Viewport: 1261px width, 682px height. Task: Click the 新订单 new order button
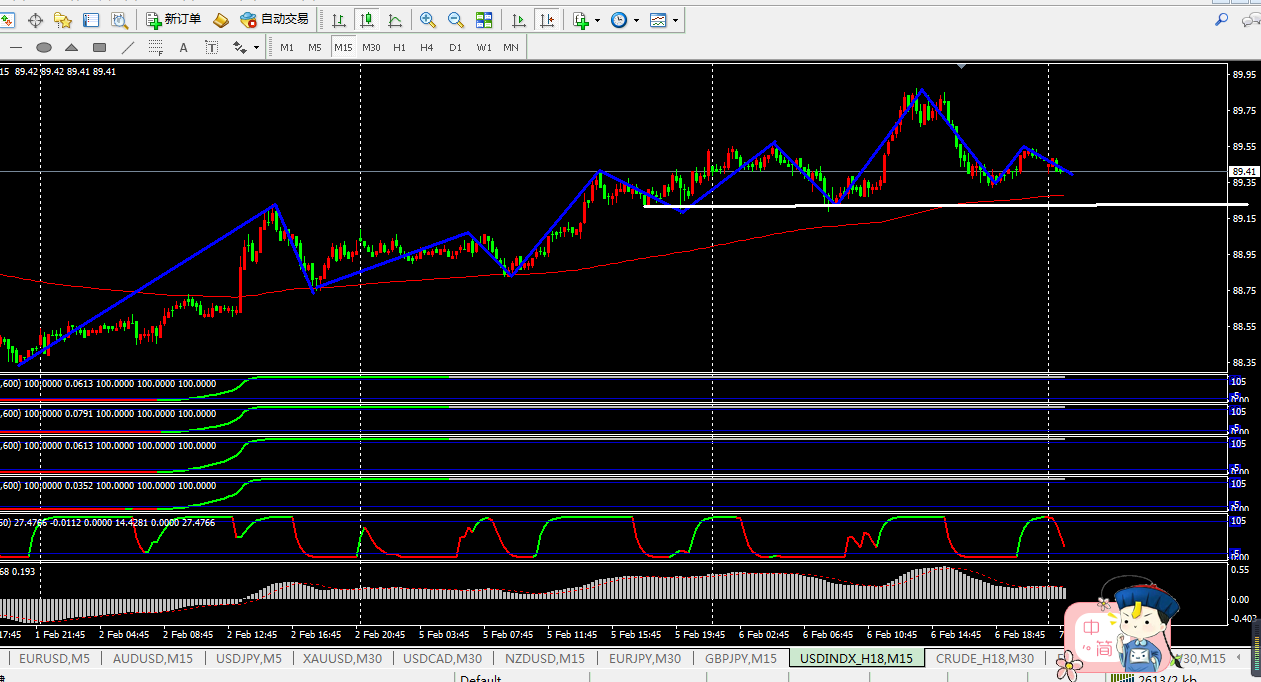point(173,20)
